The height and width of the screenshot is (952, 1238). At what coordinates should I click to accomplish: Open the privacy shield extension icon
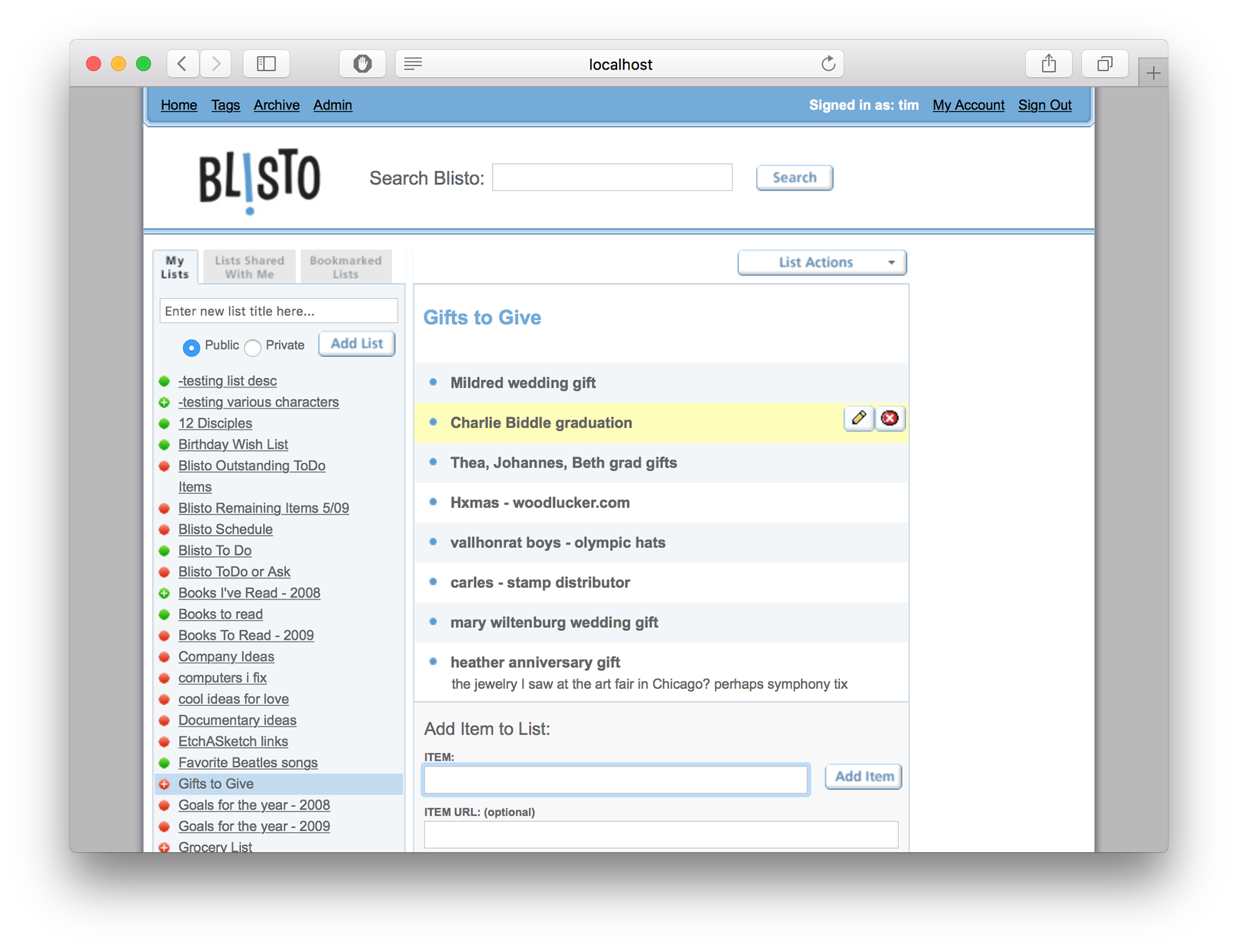click(x=362, y=64)
